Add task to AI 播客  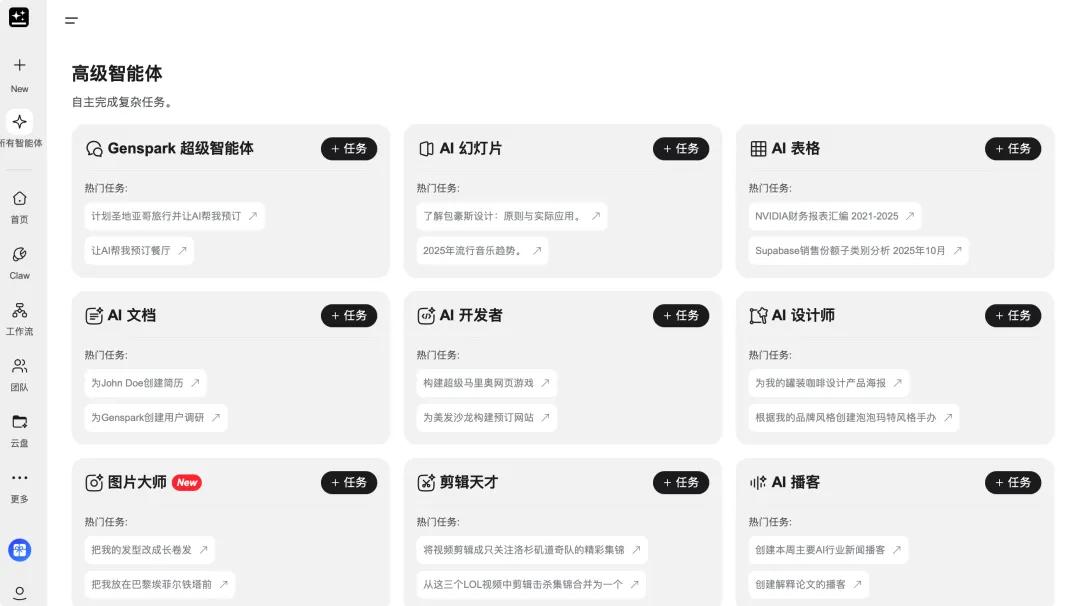[1012, 482]
